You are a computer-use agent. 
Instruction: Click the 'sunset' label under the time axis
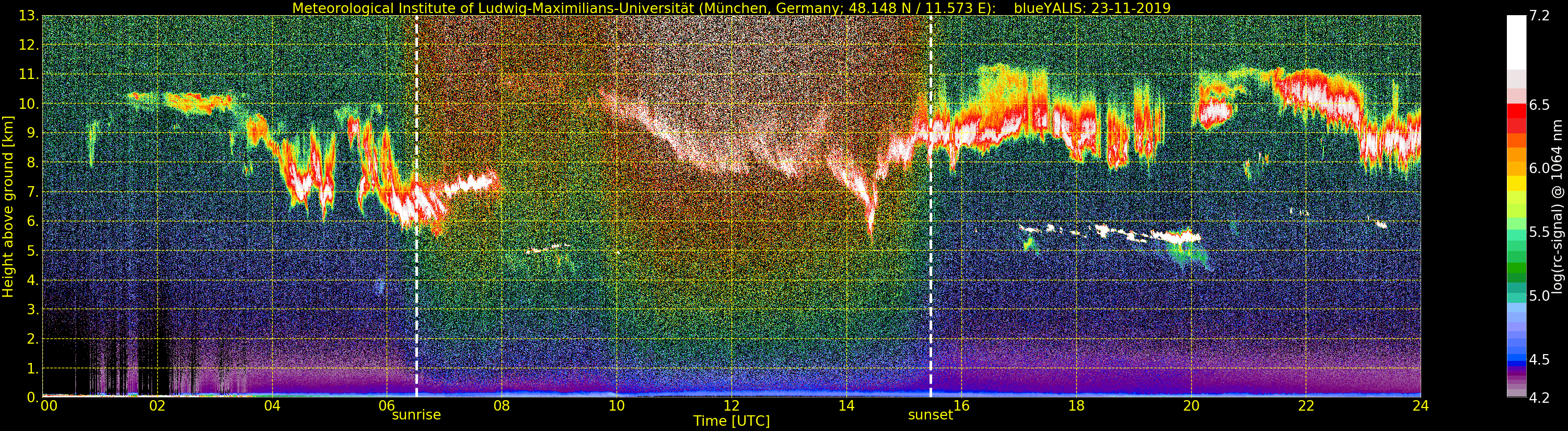coord(930,415)
